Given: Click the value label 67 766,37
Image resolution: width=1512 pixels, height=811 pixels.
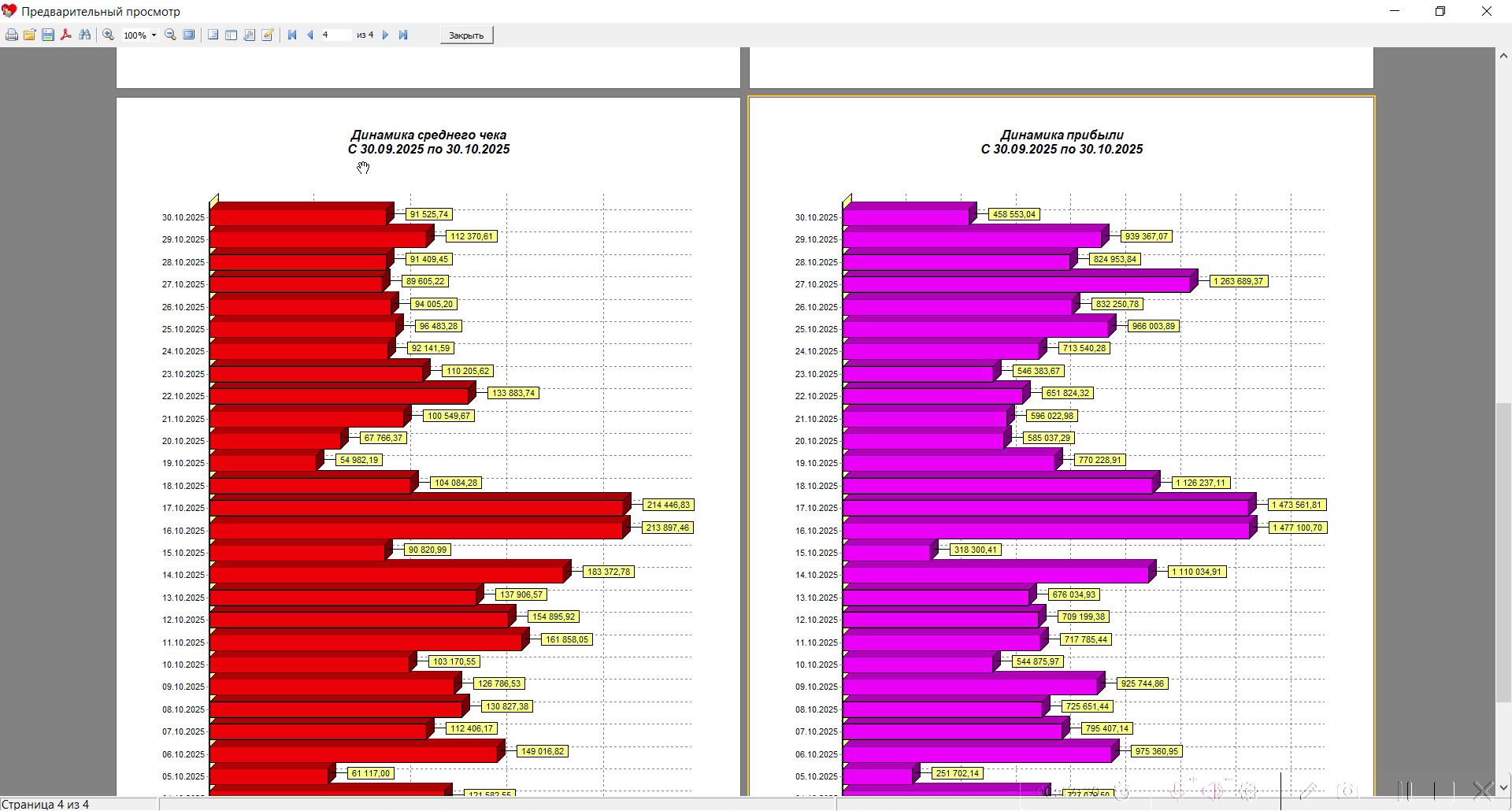Looking at the screenshot, I should click(384, 439).
